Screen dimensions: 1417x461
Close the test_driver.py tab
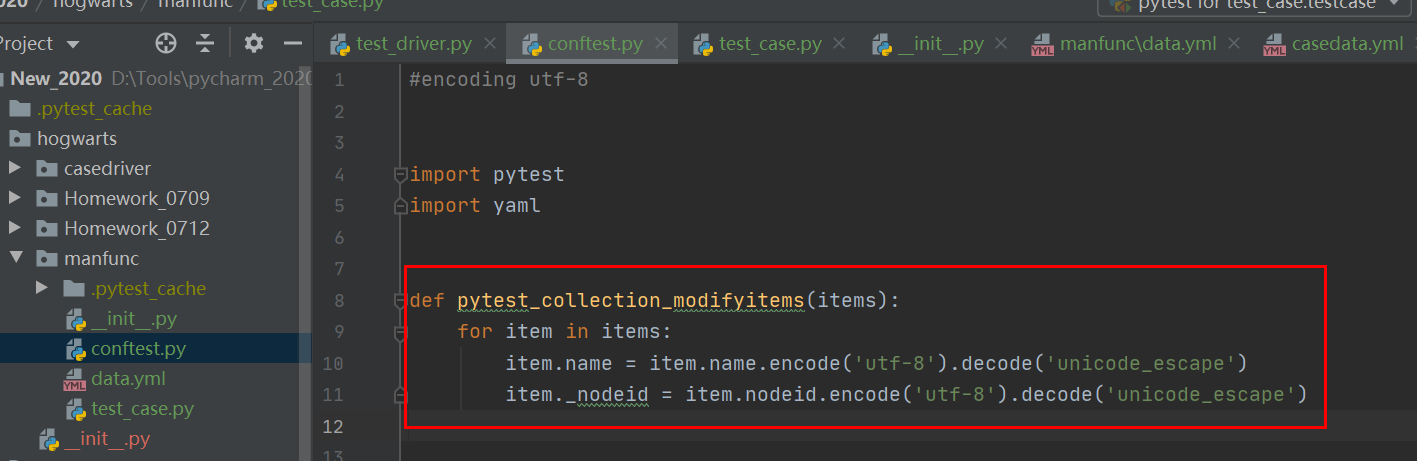pyautogui.click(x=490, y=44)
